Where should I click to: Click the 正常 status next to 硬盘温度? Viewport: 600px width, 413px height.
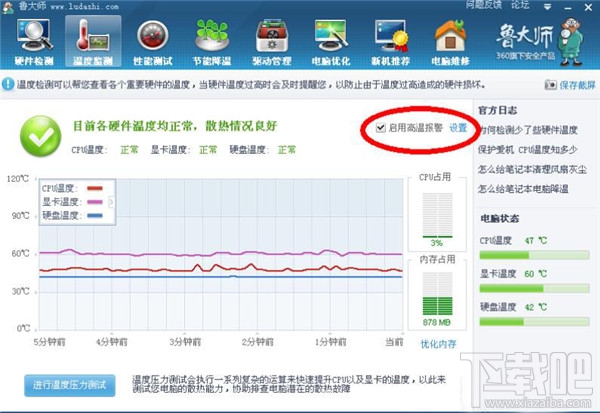point(287,150)
